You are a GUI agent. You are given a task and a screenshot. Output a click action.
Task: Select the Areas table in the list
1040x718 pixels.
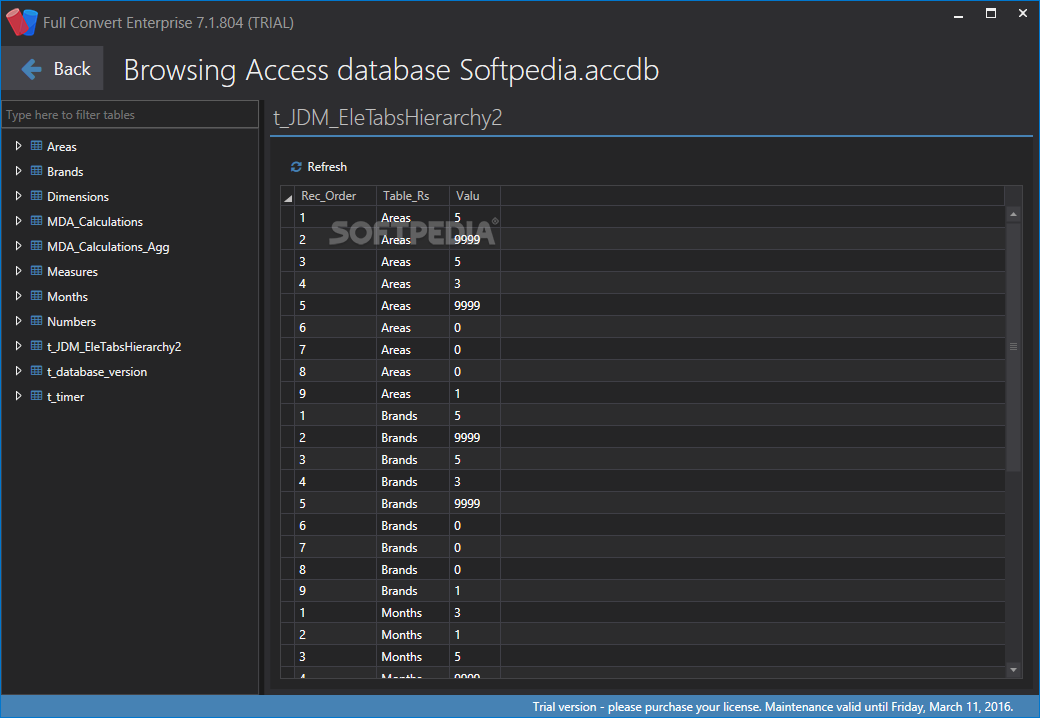coord(62,147)
